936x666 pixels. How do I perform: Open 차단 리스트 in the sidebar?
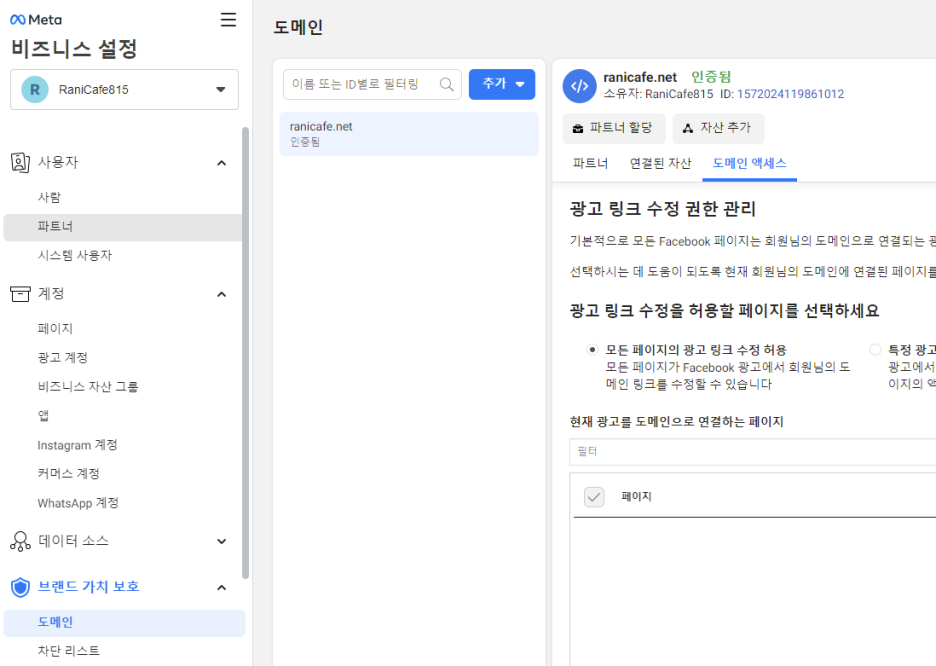[68, 650]
